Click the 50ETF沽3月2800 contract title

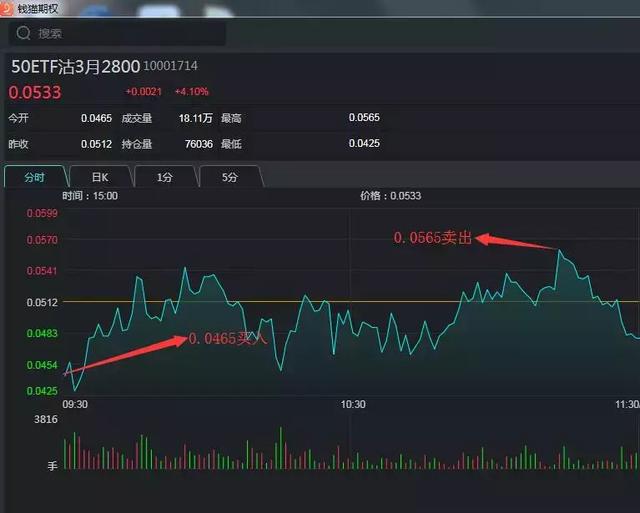(76, 67)
